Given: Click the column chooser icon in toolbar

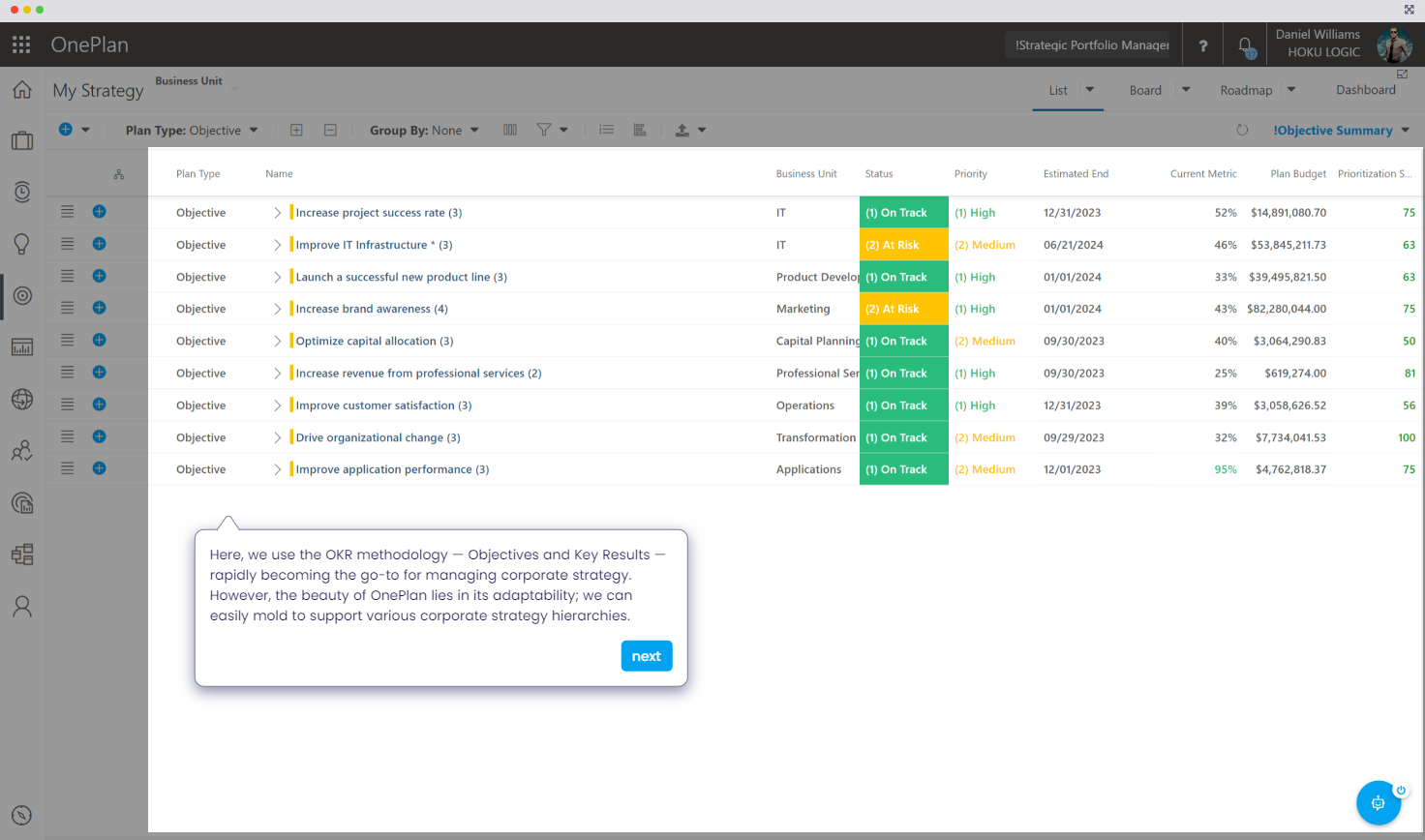Looking at the screenshot, I should (x=510, y=130).
